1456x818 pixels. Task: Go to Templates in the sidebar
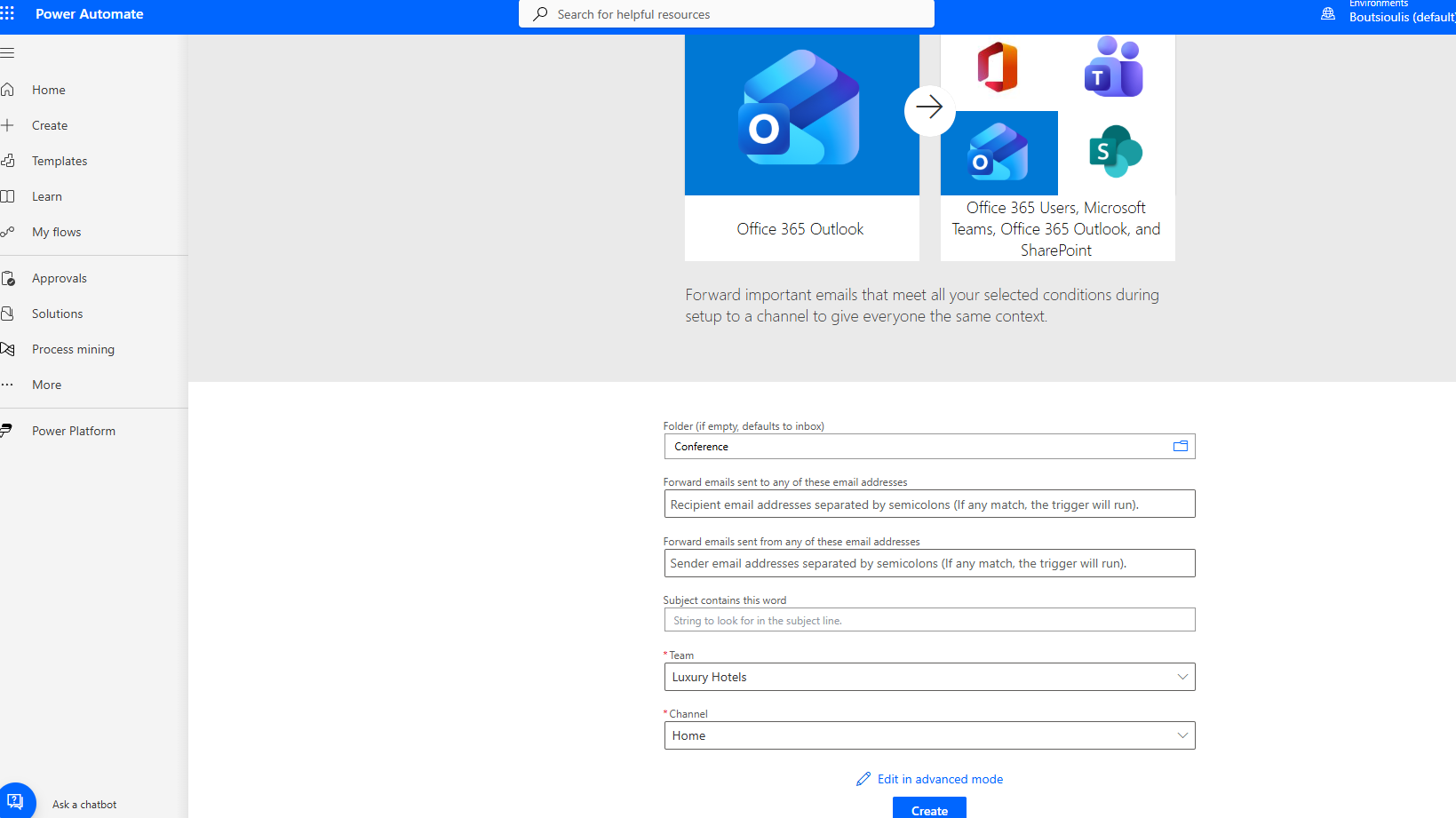(x=60, y=161)
